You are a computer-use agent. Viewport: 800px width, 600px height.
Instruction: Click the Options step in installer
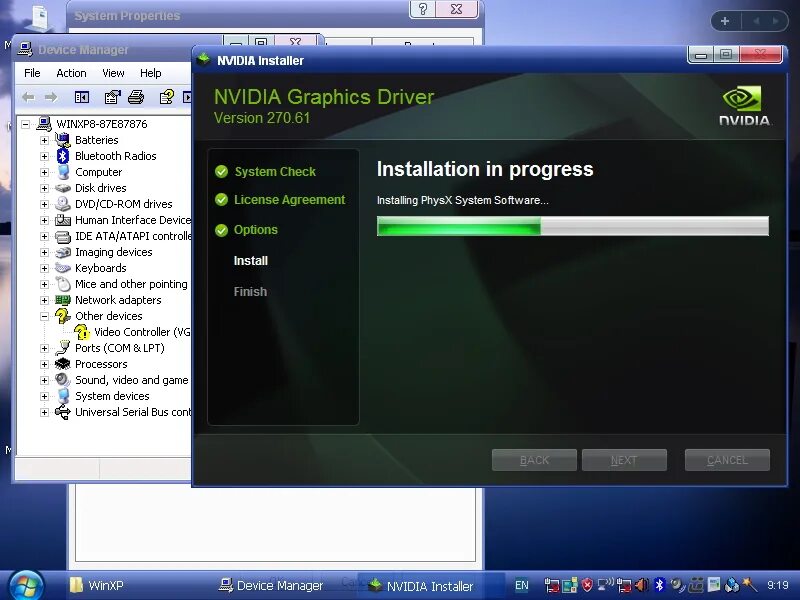click(246, 230)
